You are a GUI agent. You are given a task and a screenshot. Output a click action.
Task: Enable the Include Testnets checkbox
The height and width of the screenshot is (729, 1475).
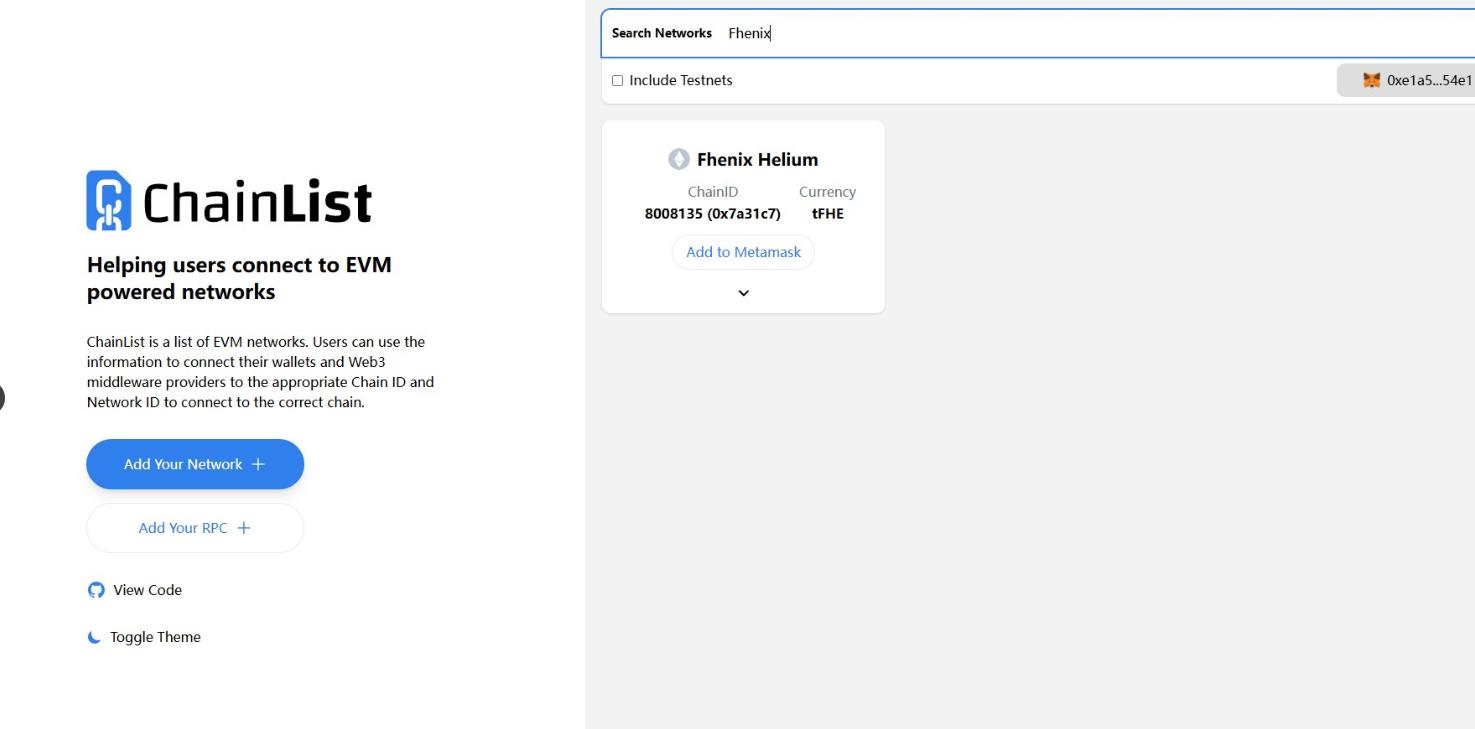click(617, 80)
